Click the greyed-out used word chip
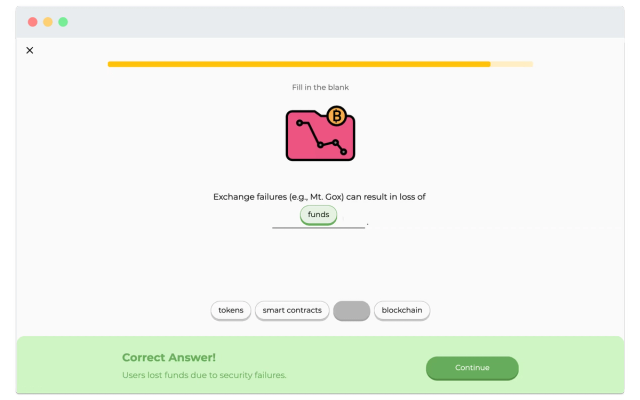 point(351,311)
